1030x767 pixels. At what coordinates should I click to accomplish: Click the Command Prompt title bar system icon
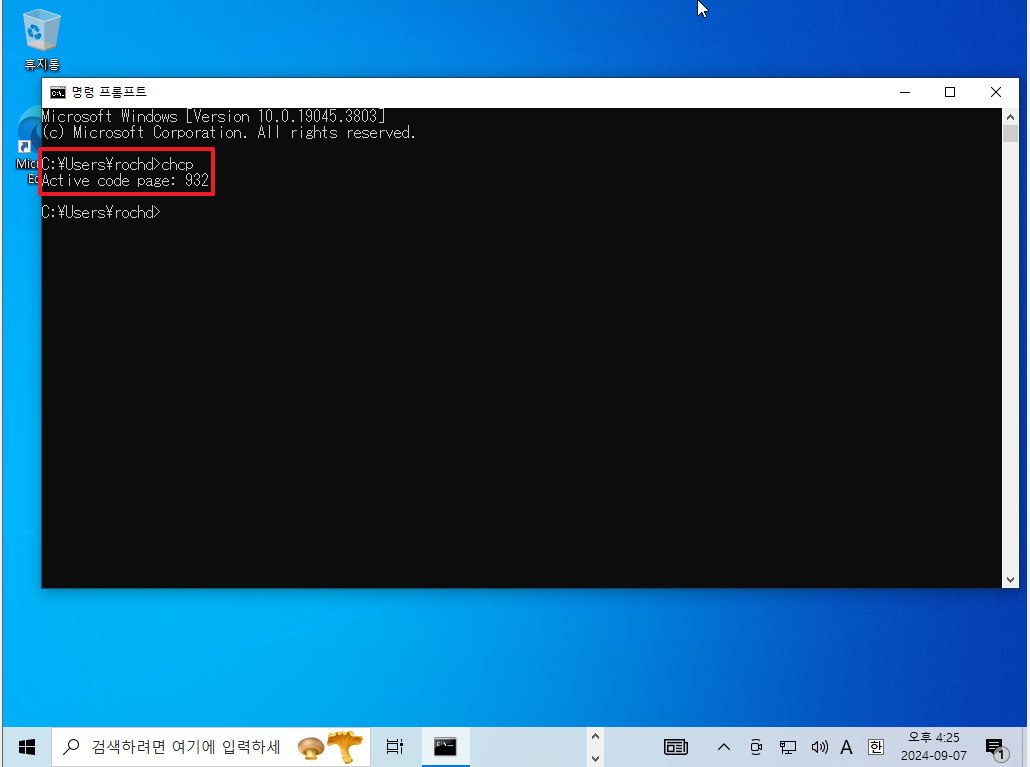58,93
